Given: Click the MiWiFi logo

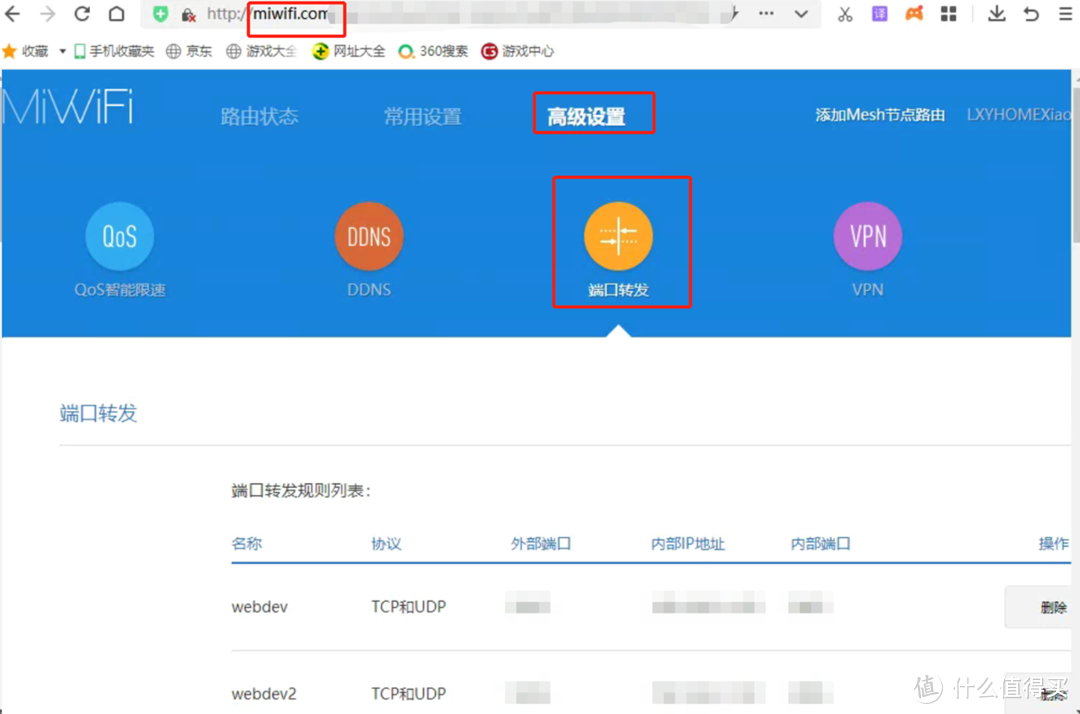Looking at the screenshot, I should [x=68, y=107].
